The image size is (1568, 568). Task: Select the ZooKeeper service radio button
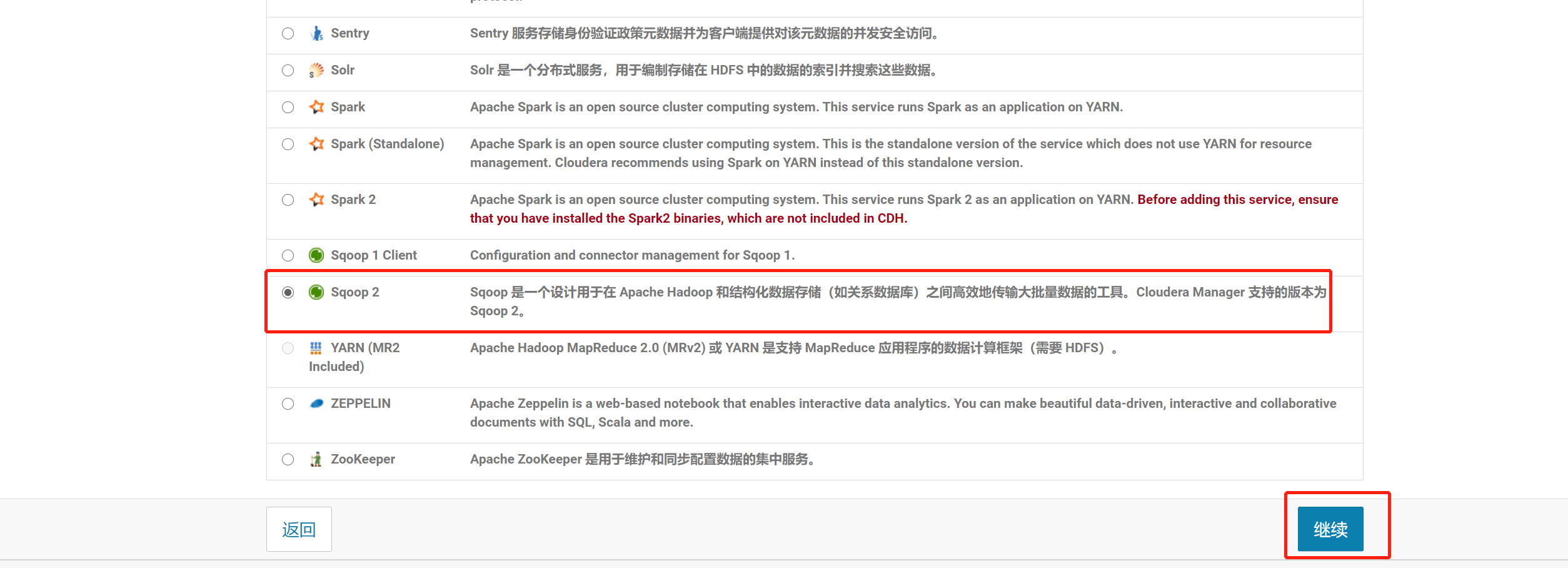(x=288, y=459)
